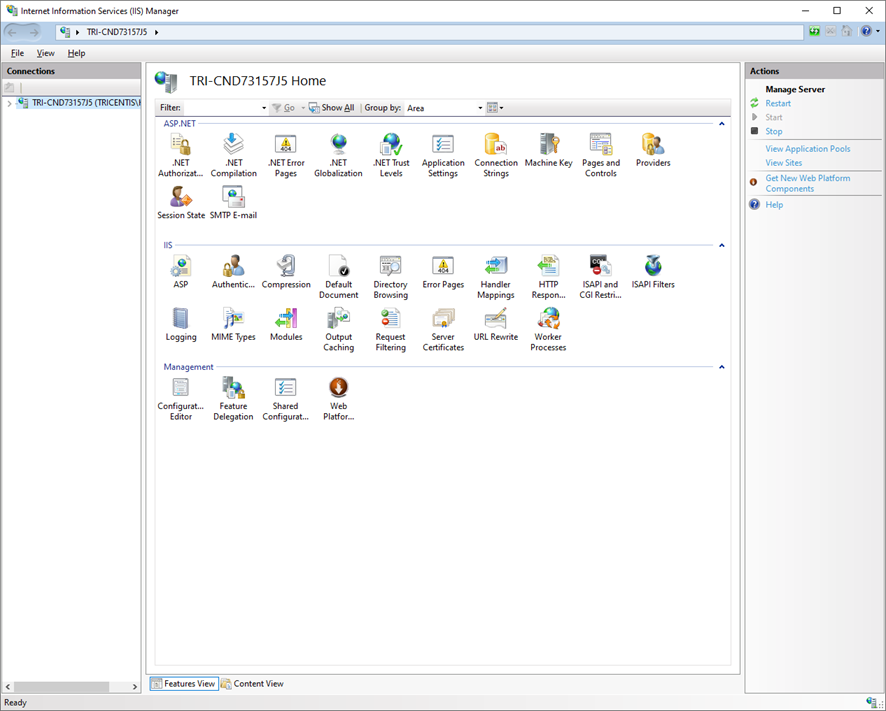Open ISAPI Filters settings
This screenshot has height=711, width=886.
[652, 270]
